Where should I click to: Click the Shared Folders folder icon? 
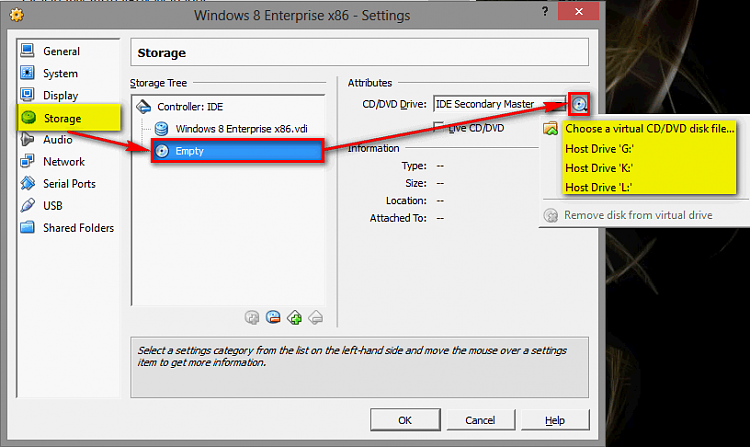pos(27,227)
